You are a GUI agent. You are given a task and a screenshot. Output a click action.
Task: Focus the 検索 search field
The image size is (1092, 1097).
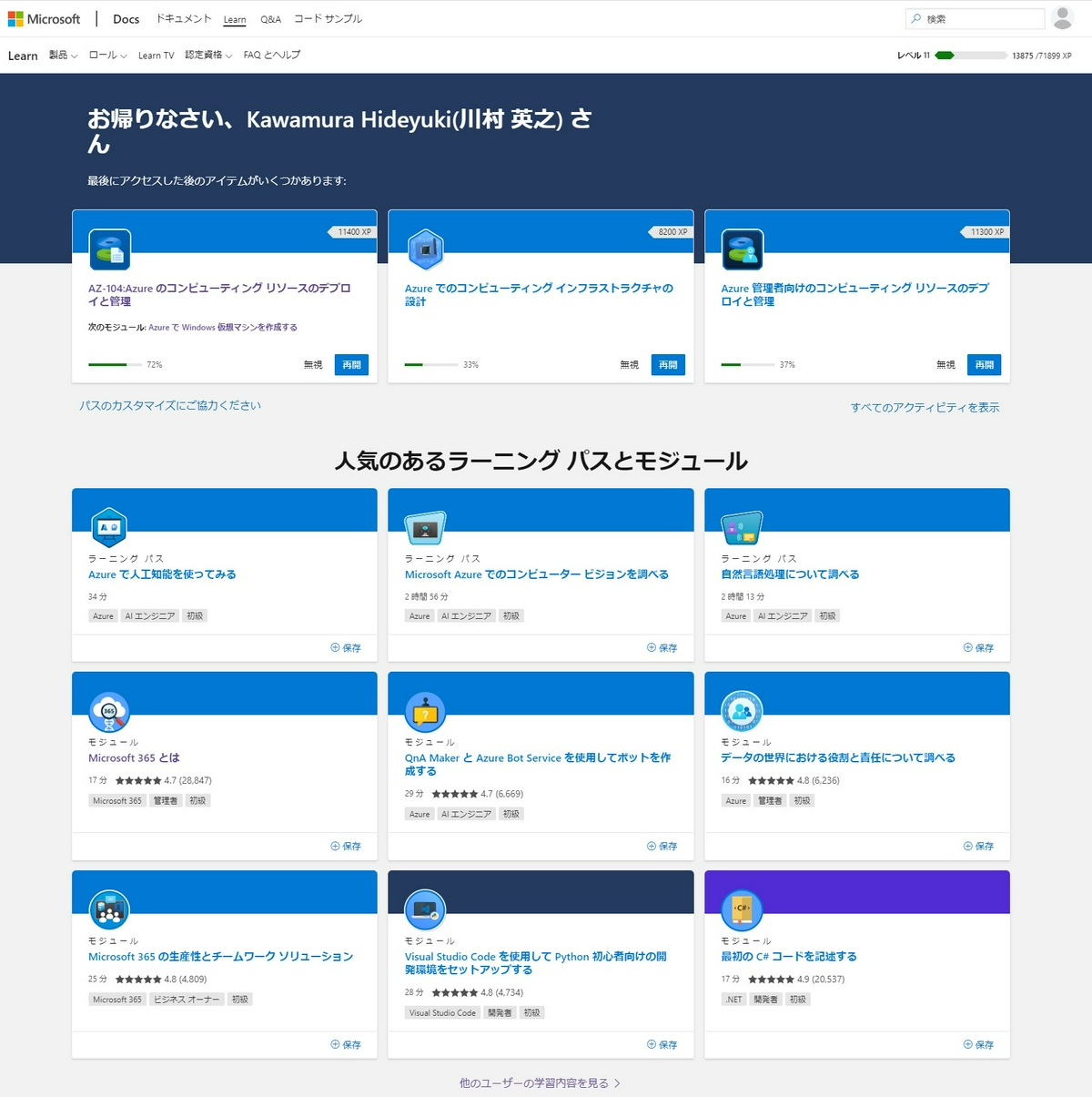[x=975, y=18]
